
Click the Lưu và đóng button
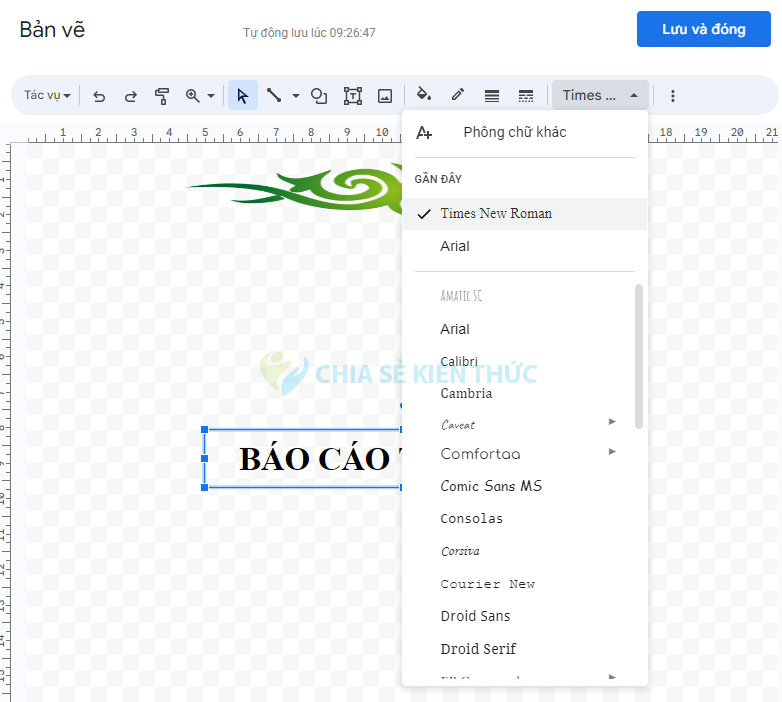703,29
